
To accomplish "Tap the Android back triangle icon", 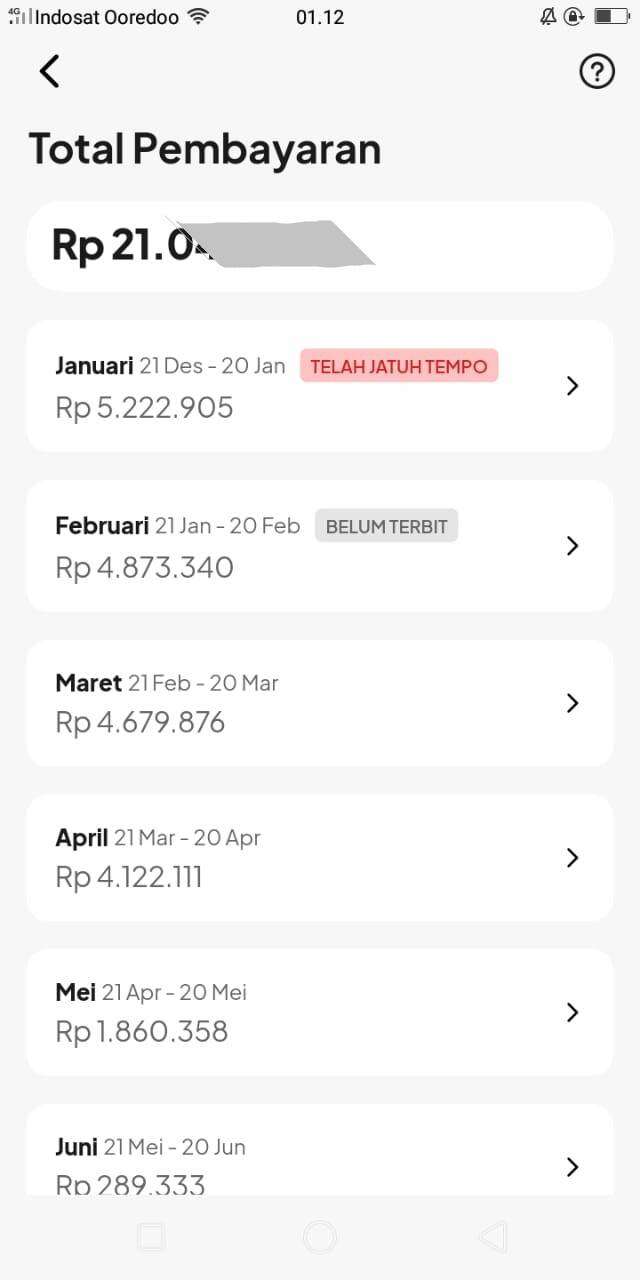I will click(493, 1237).
